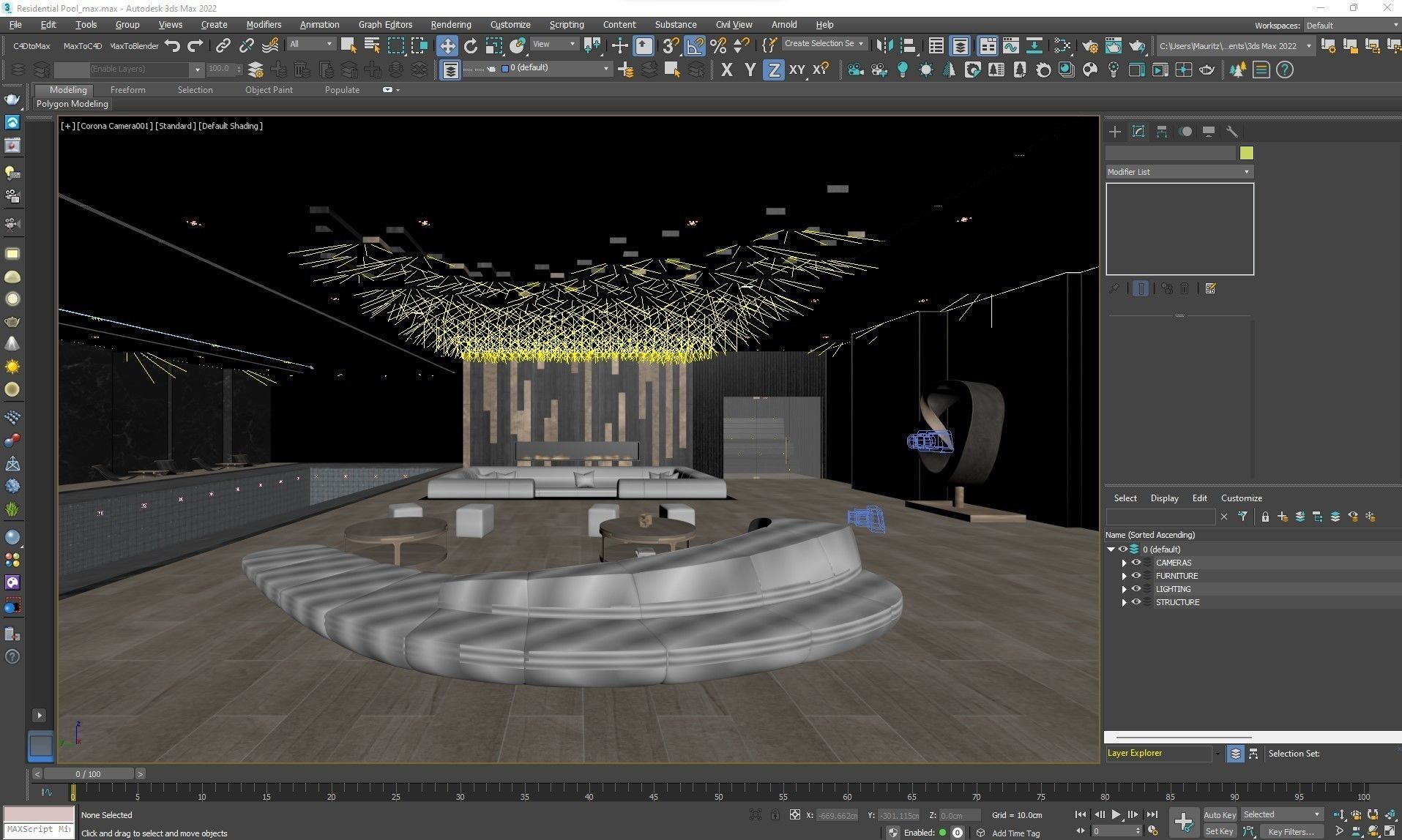Open the Workspaces Default dropdown

1351,25
